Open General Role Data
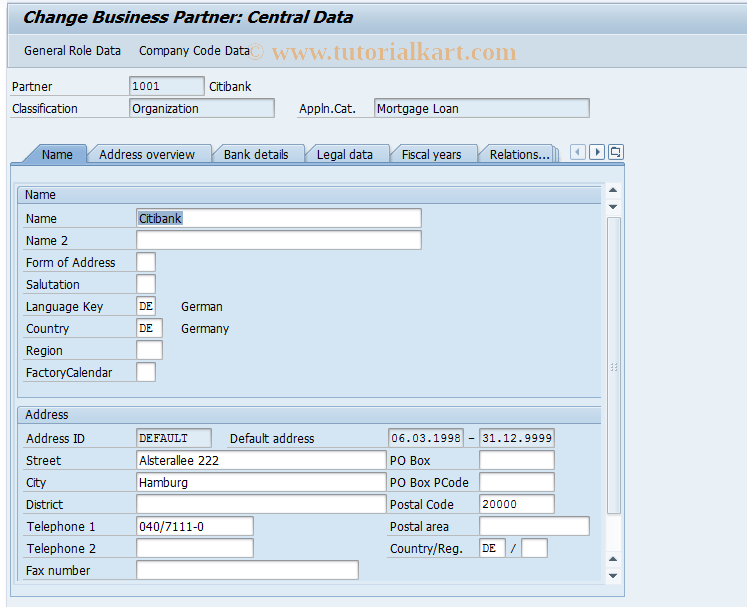The height and width of the screenshot is (607, 747). [x=72, y=51]
